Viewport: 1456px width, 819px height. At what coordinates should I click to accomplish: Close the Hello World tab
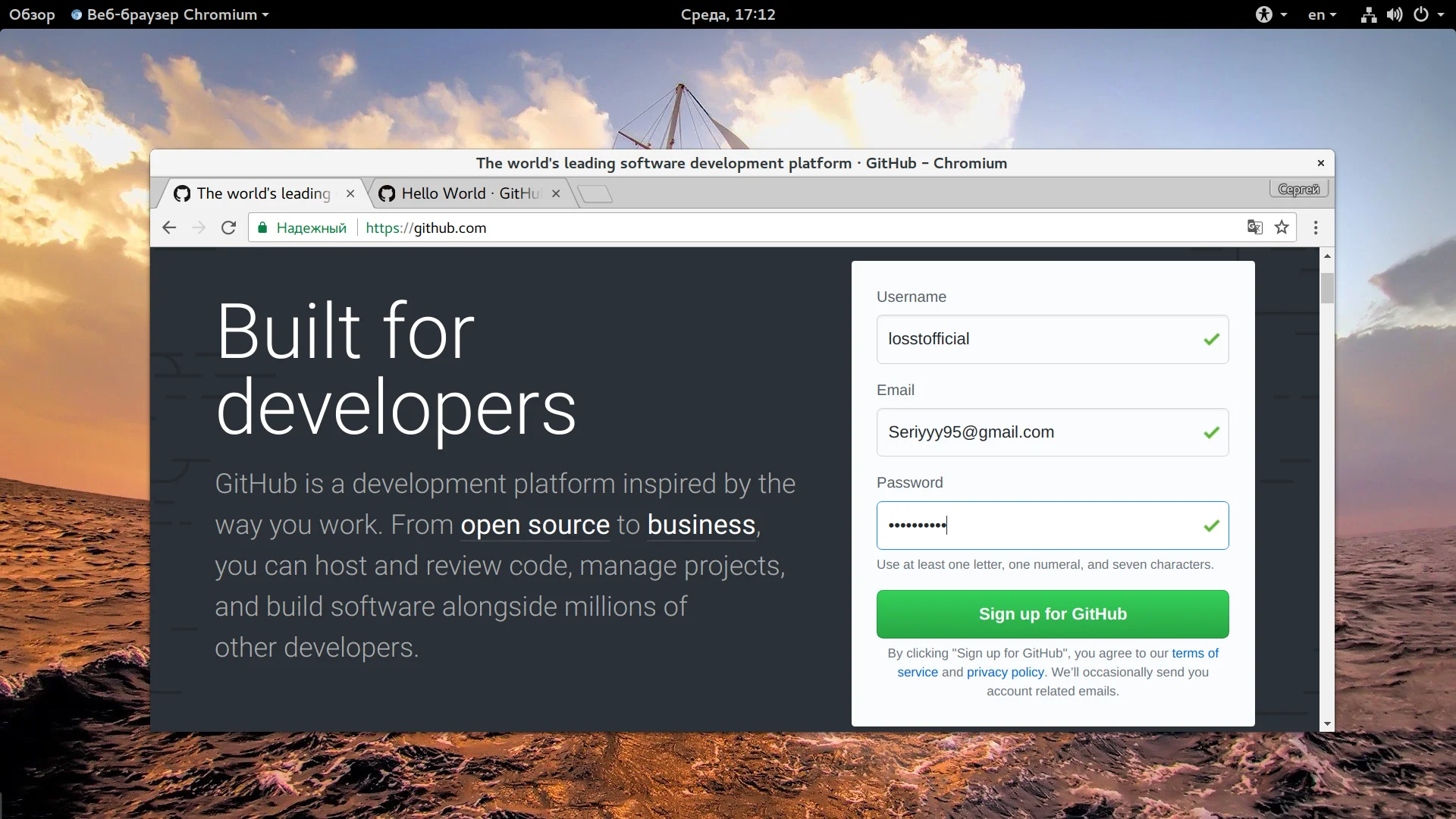(x=556, y=193)
